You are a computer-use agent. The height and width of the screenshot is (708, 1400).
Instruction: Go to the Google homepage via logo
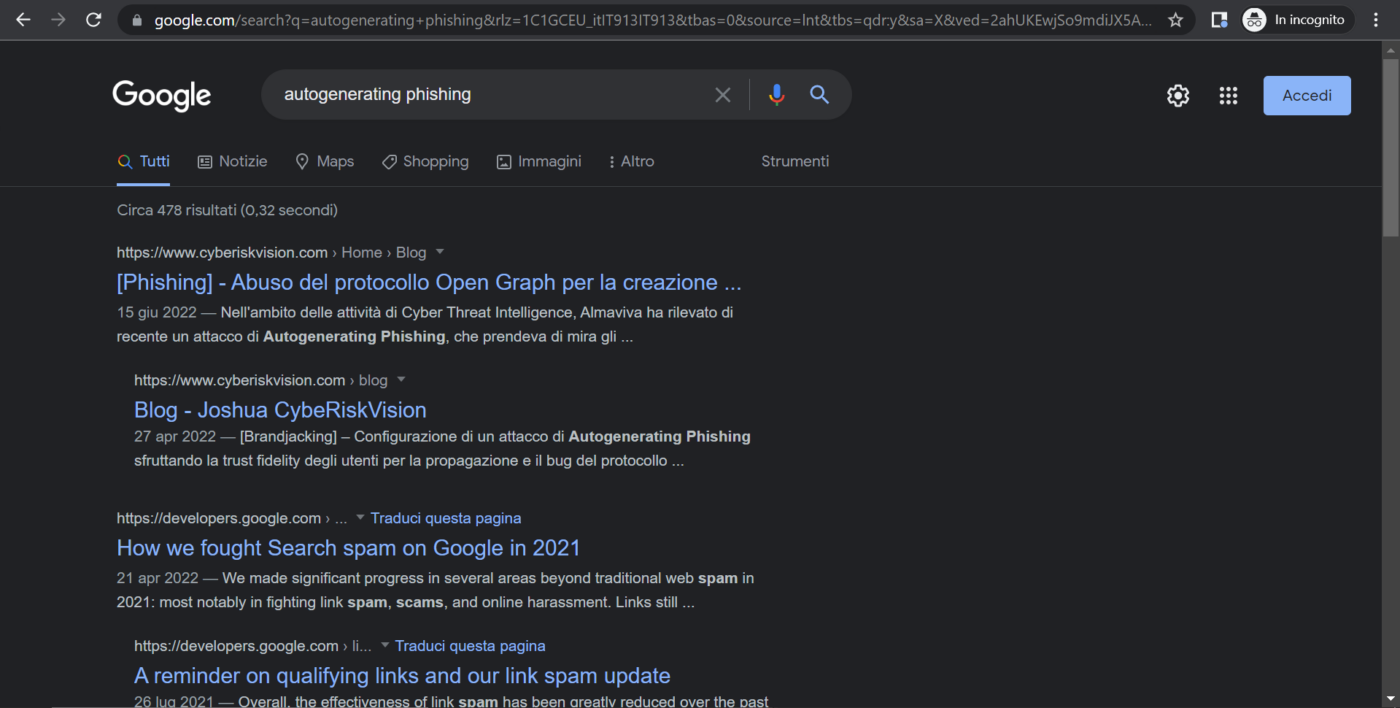[162, 95]
